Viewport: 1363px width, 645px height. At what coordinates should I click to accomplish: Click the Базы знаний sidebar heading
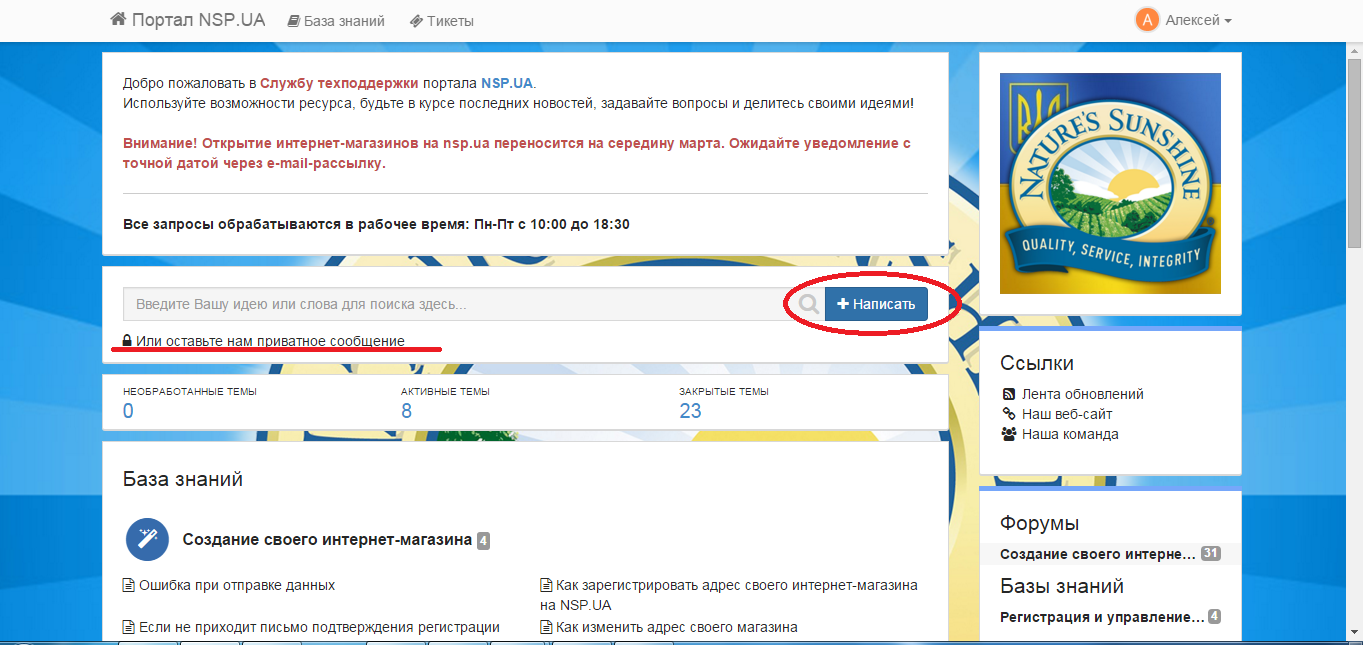[1062, 586]
